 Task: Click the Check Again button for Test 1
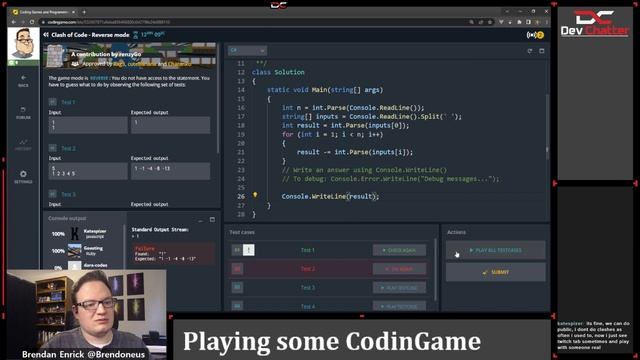pyautogui.click(x=399, y=250)
